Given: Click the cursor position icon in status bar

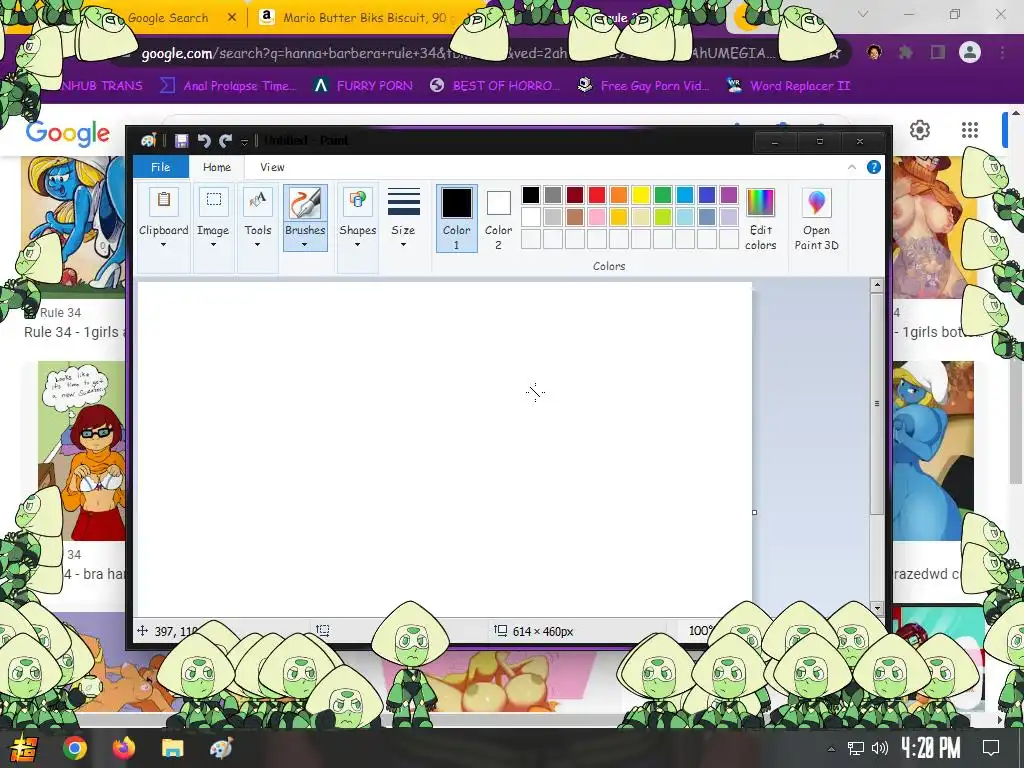Looking at the screenshot, I should [142, 631].
